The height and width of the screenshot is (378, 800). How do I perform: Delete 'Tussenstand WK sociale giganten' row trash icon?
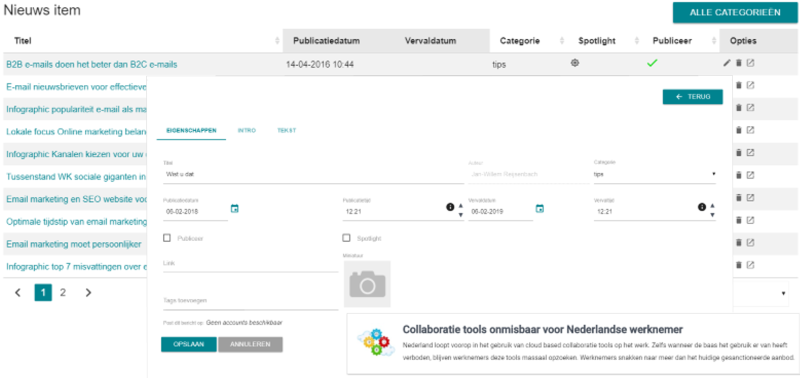[x=738, y=175]
